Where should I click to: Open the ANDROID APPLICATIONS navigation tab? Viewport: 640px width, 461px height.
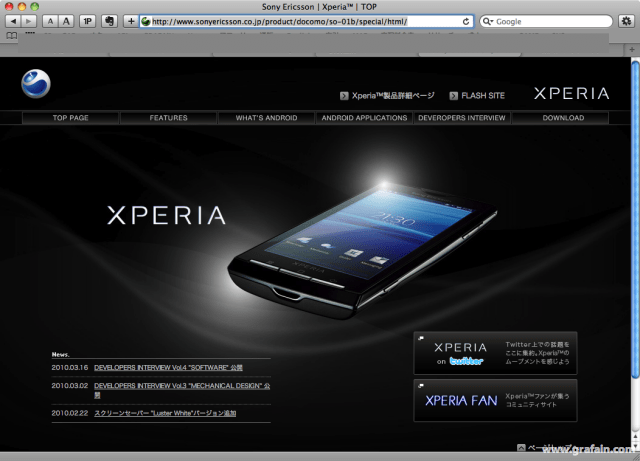[x=364, y=118]
